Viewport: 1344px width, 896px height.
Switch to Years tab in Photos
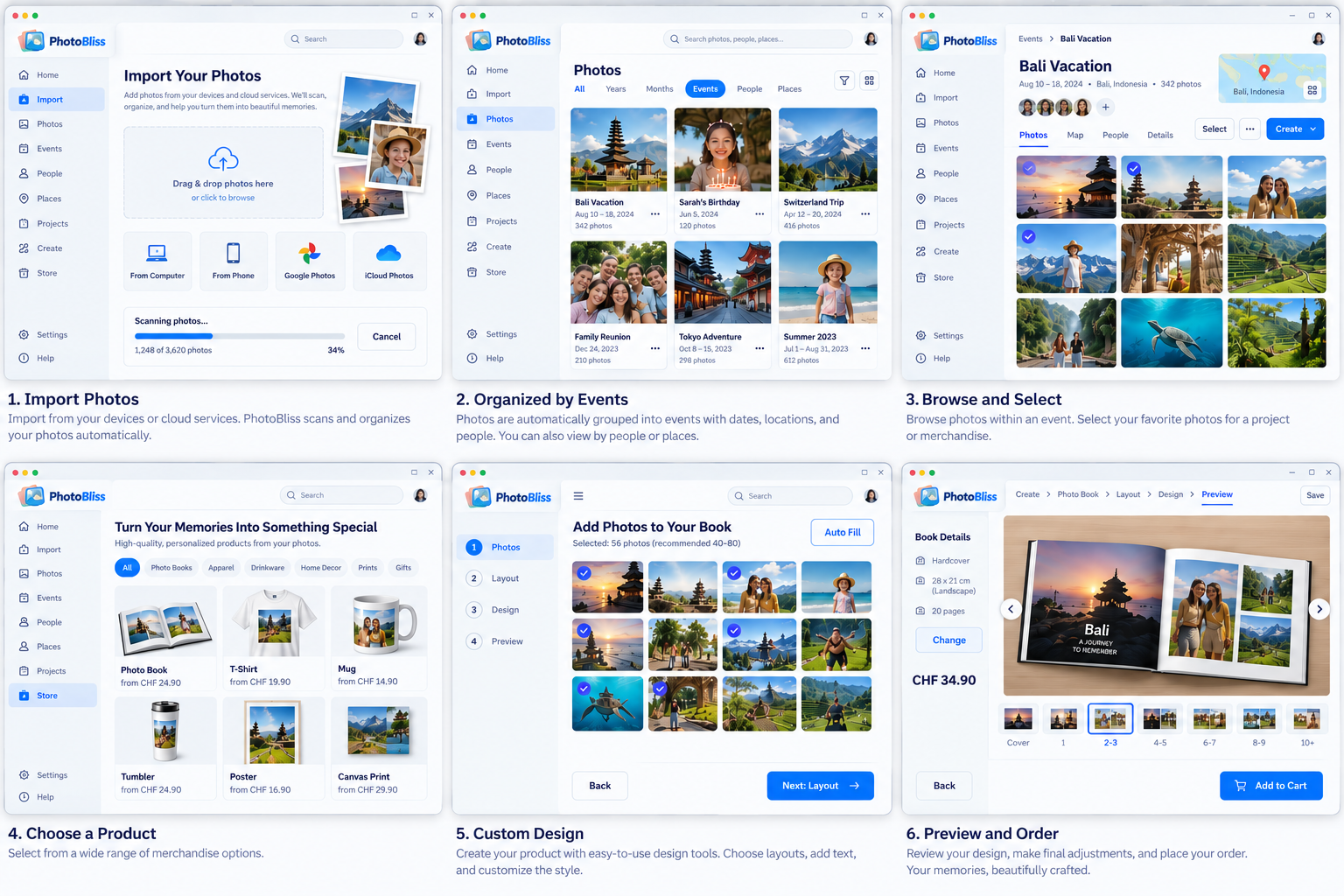[x=616, y=89]
